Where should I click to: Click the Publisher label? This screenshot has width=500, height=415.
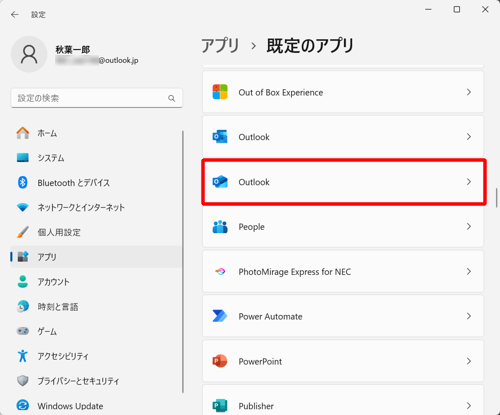pos(256,406)
